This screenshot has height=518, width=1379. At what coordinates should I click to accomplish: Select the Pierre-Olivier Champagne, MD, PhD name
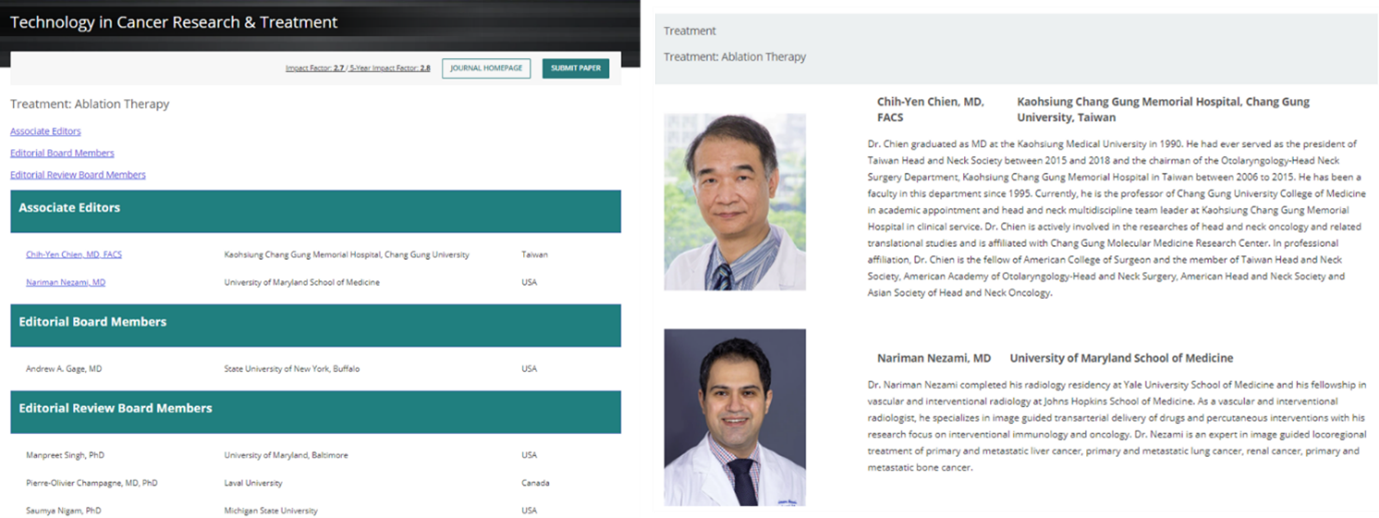pyautogui.click(x=92, y=483)
